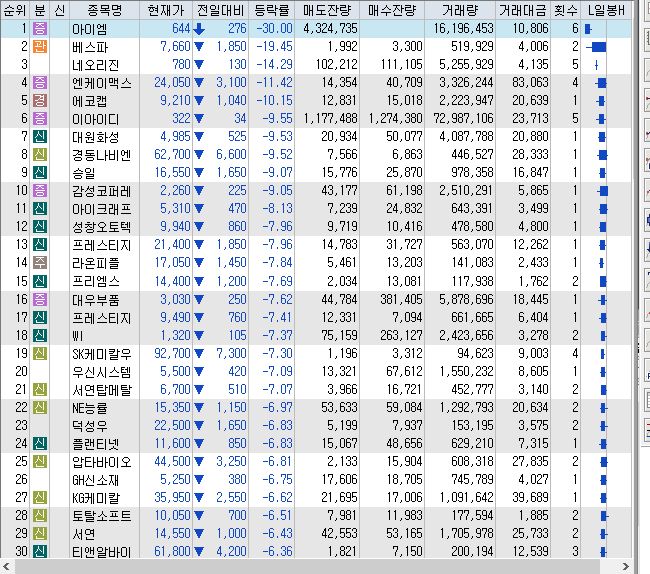Select the stock name 우신시스템

[102, 371]
